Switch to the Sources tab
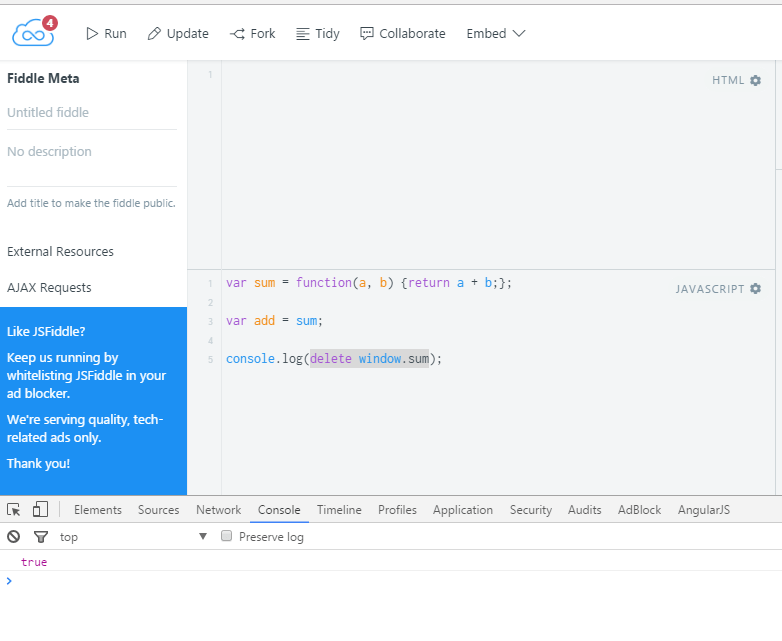 tap(159, 510)
